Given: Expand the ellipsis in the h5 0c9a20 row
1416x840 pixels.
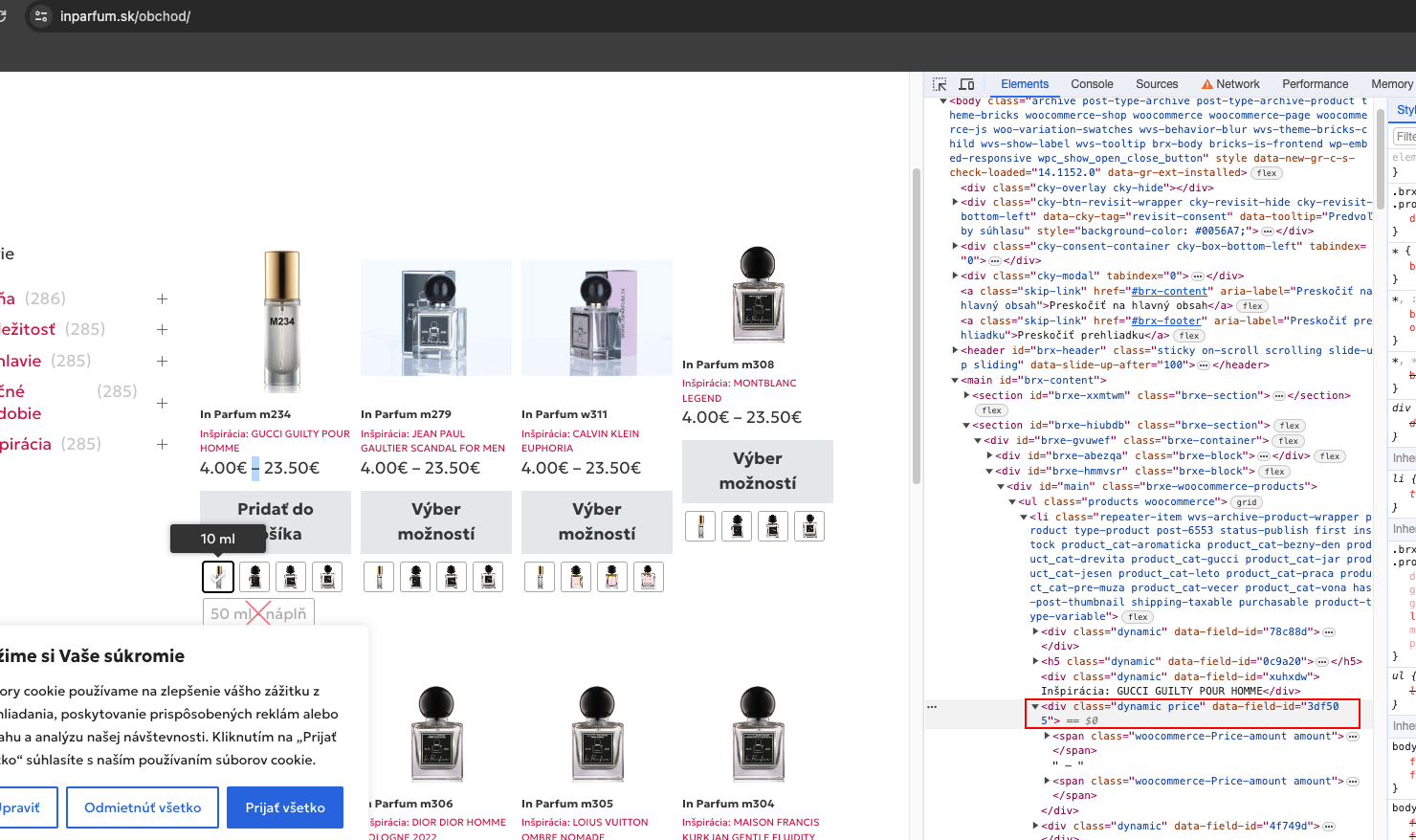Looking at the screenshot, I should (x=1322, y=662).
